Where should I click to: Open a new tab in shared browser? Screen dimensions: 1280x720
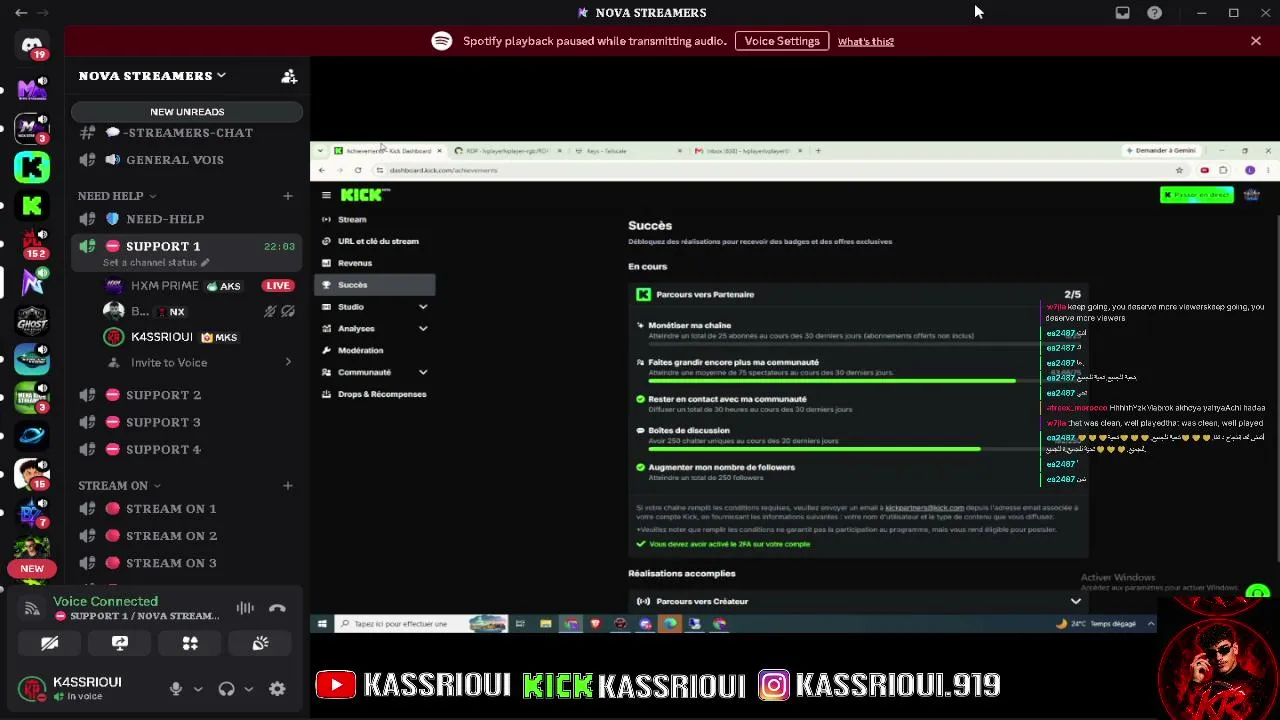818,151
